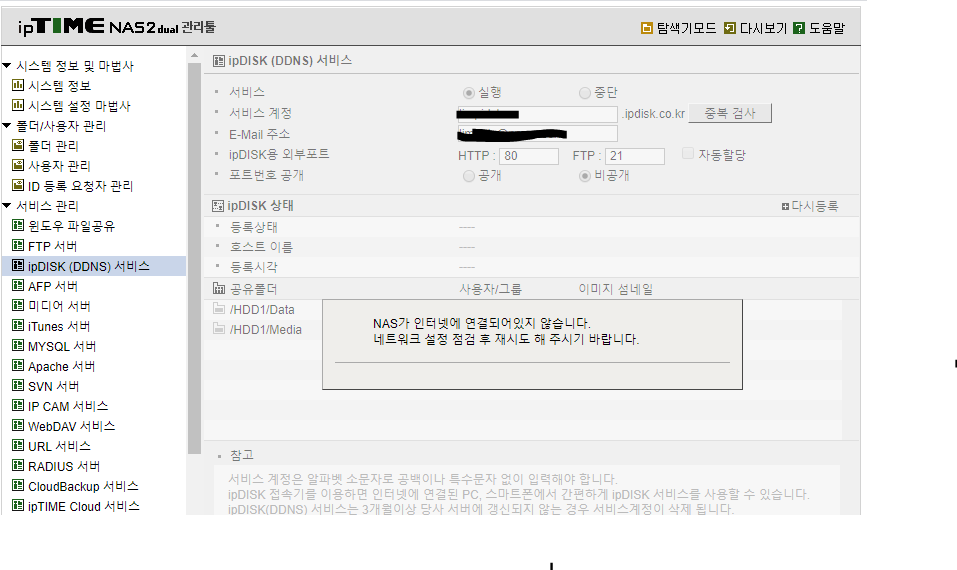Screen dimensions: 957x570
Task: Open 시스템 정보 page from sidebar
Action: 59,86
